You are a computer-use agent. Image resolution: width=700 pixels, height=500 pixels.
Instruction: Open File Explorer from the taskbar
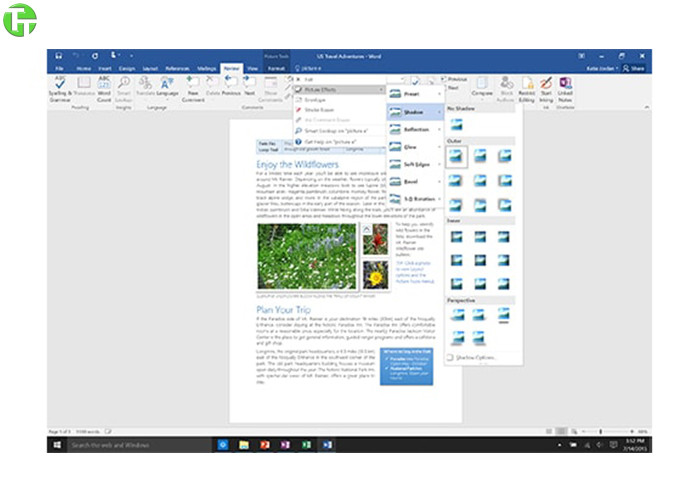click(244, 445)
